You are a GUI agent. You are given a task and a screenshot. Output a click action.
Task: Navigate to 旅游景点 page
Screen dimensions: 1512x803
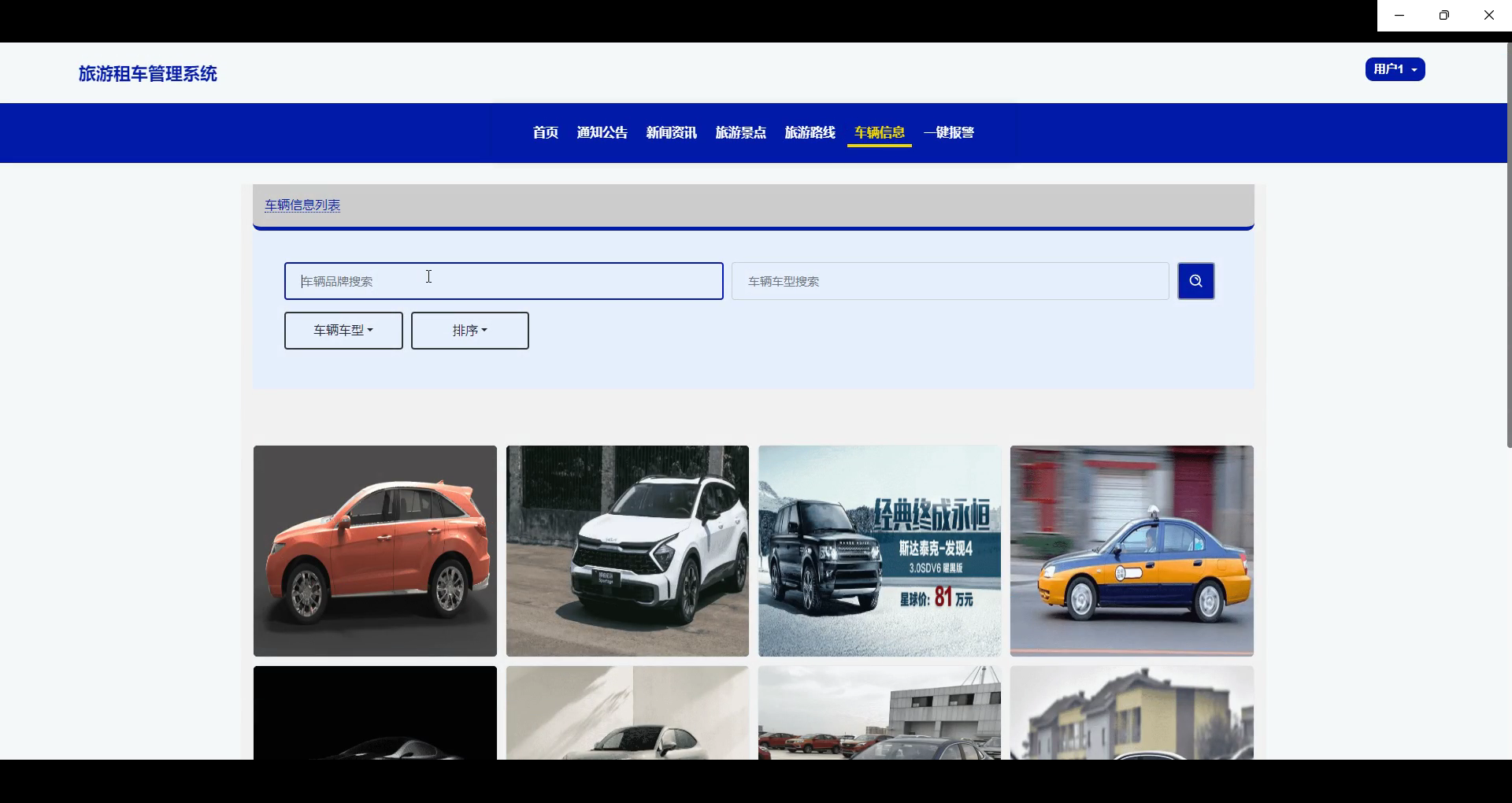click(741, 132)
